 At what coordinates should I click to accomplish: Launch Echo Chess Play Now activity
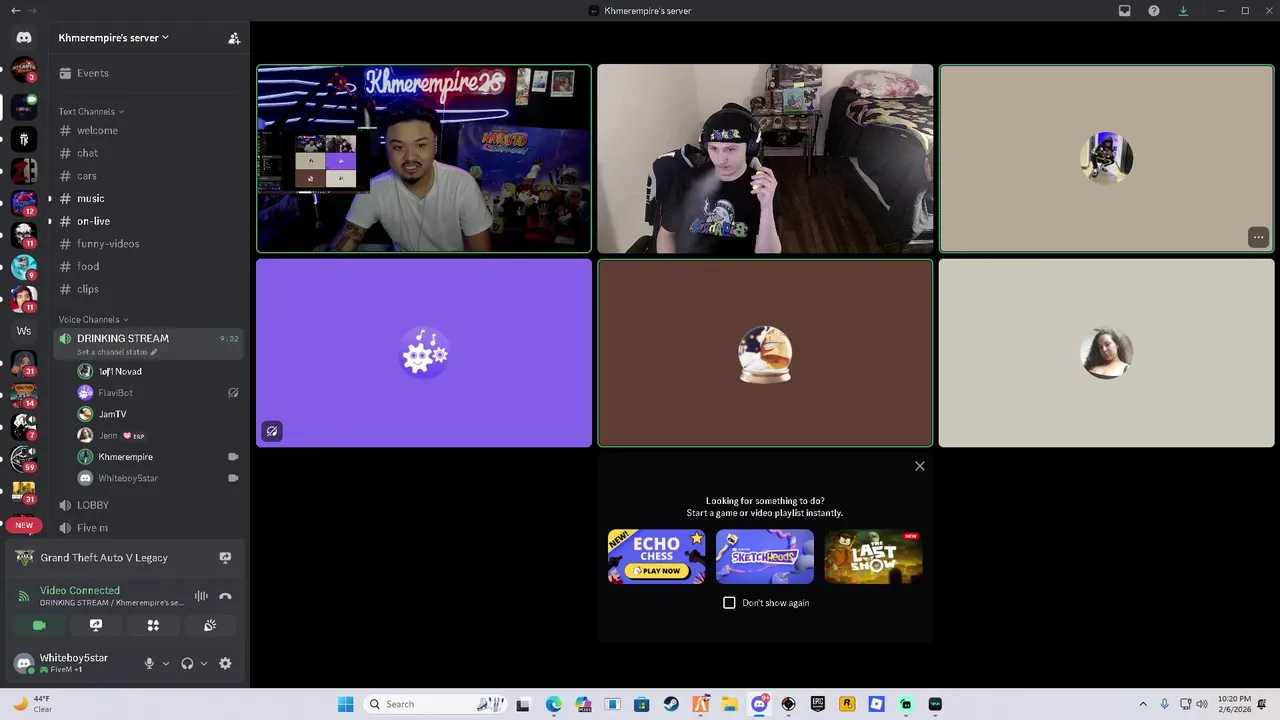656,556
